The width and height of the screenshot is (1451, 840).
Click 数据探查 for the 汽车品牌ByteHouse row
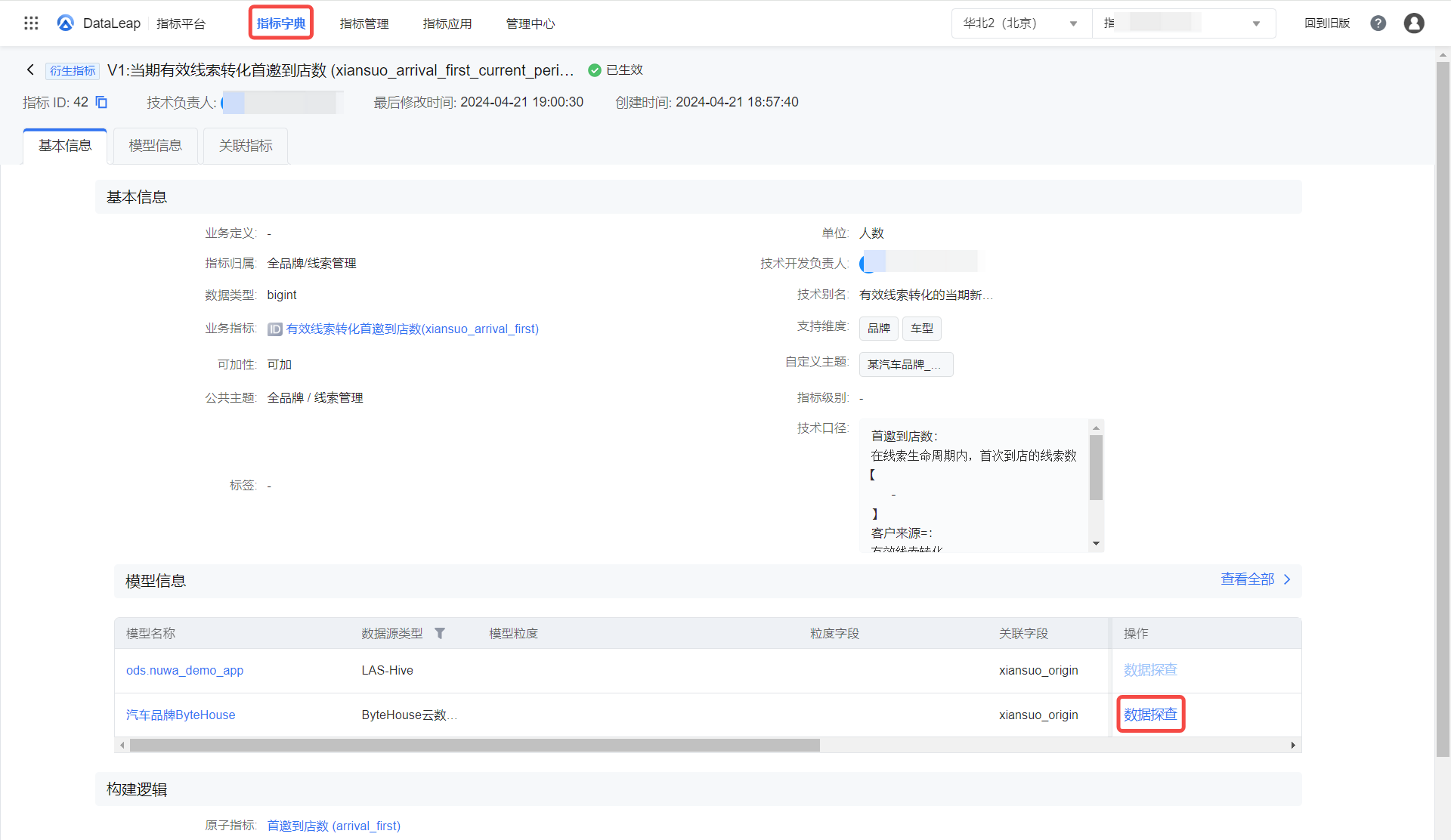[1150, 715]
